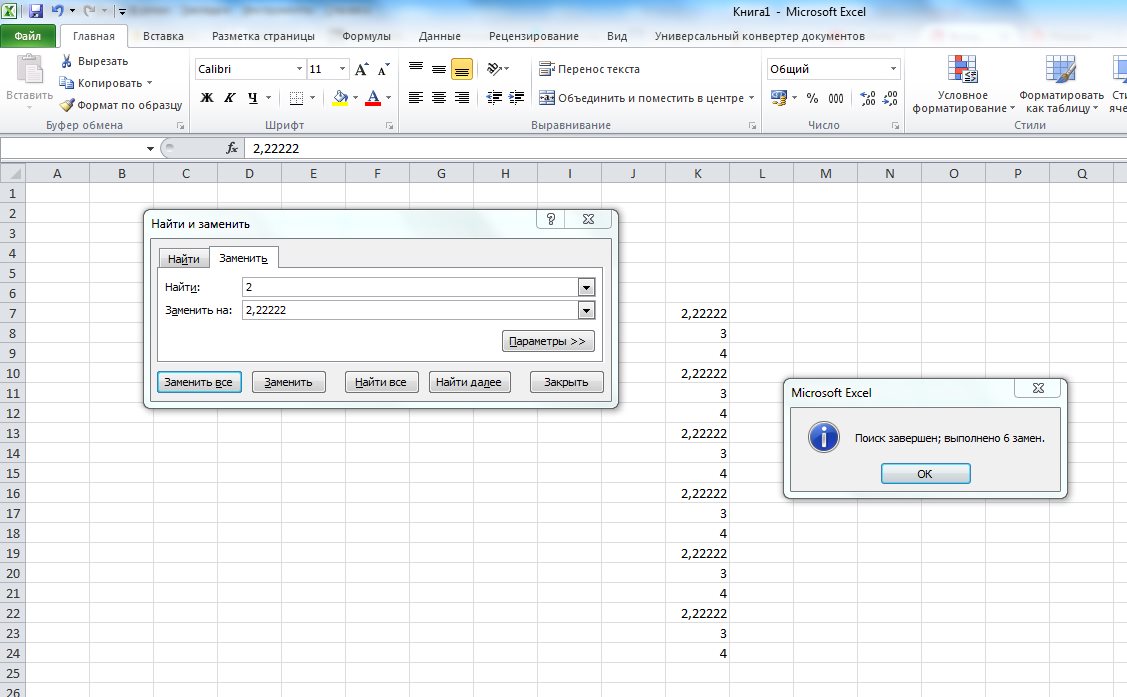This screenshot has width=1127, height=697.
Task: Click the 'Заменить на' input field
Action: tap(410, 310)
